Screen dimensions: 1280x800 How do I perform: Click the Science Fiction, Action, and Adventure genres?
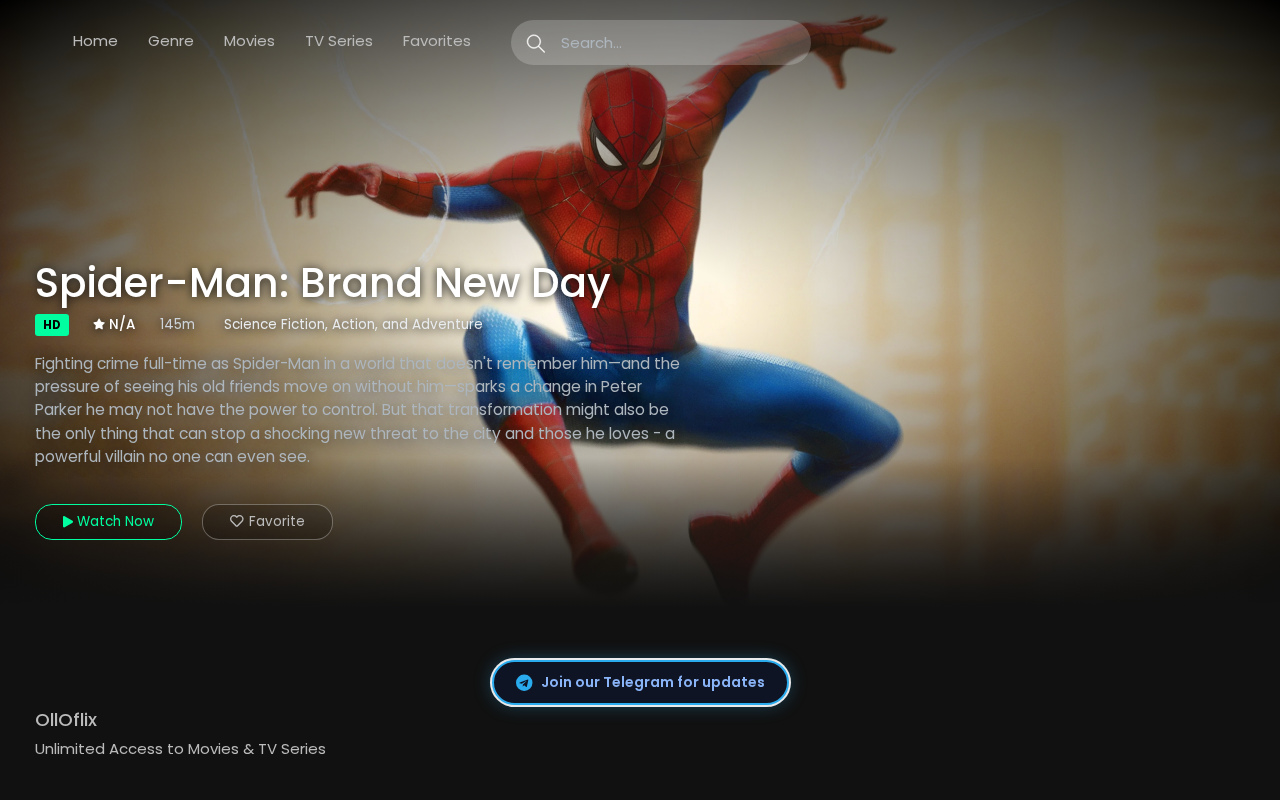353,324
